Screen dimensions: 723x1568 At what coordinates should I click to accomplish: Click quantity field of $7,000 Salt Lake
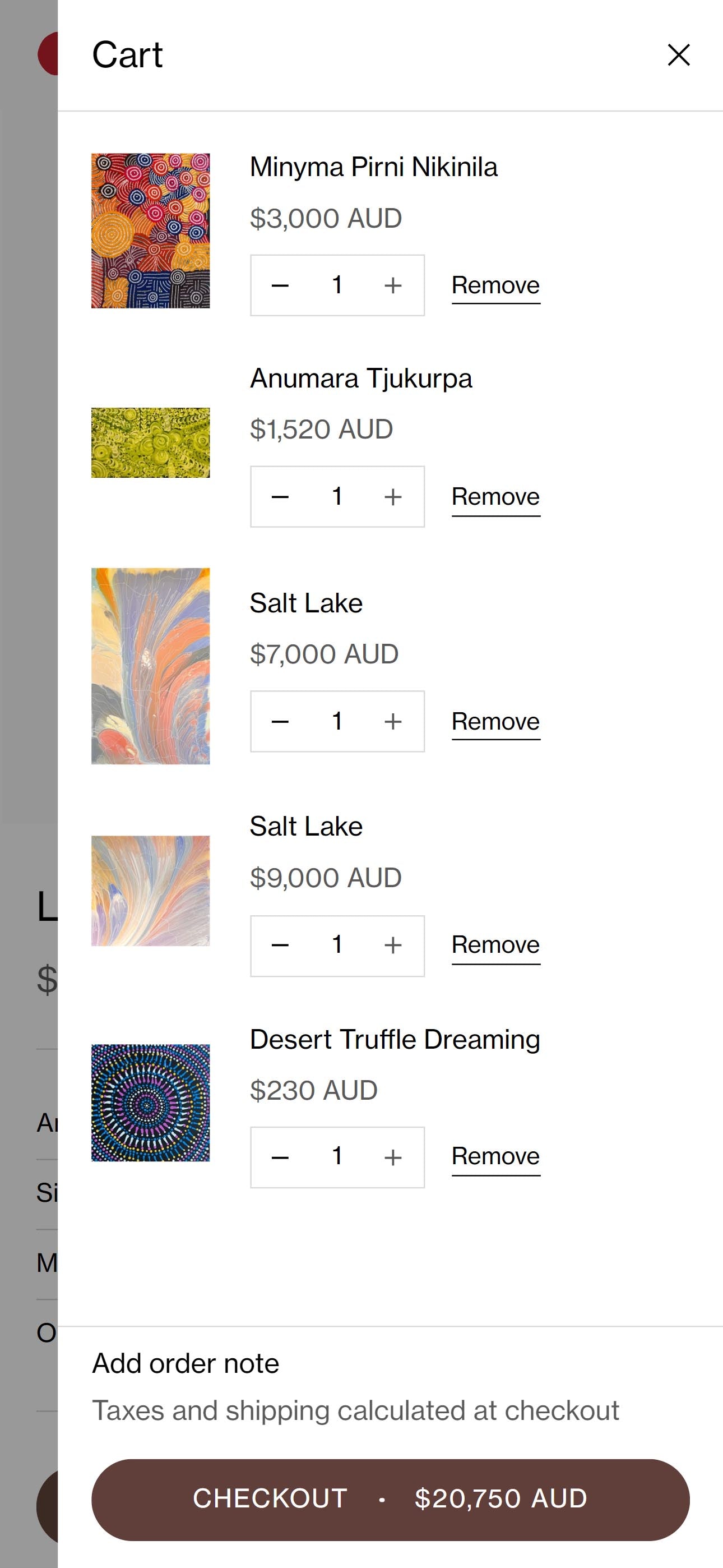pos(336,721)
